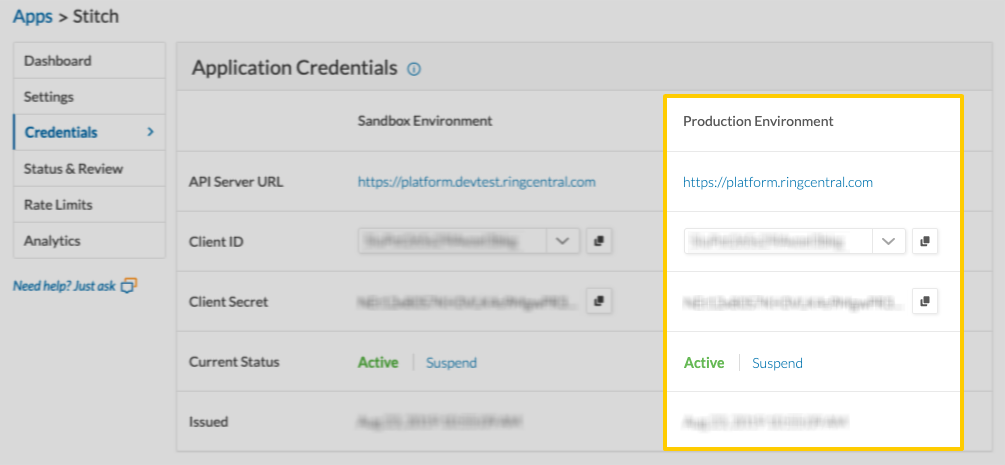
Task: Open the Production Client ID dropdown
Action: click(x=889, y=241)
